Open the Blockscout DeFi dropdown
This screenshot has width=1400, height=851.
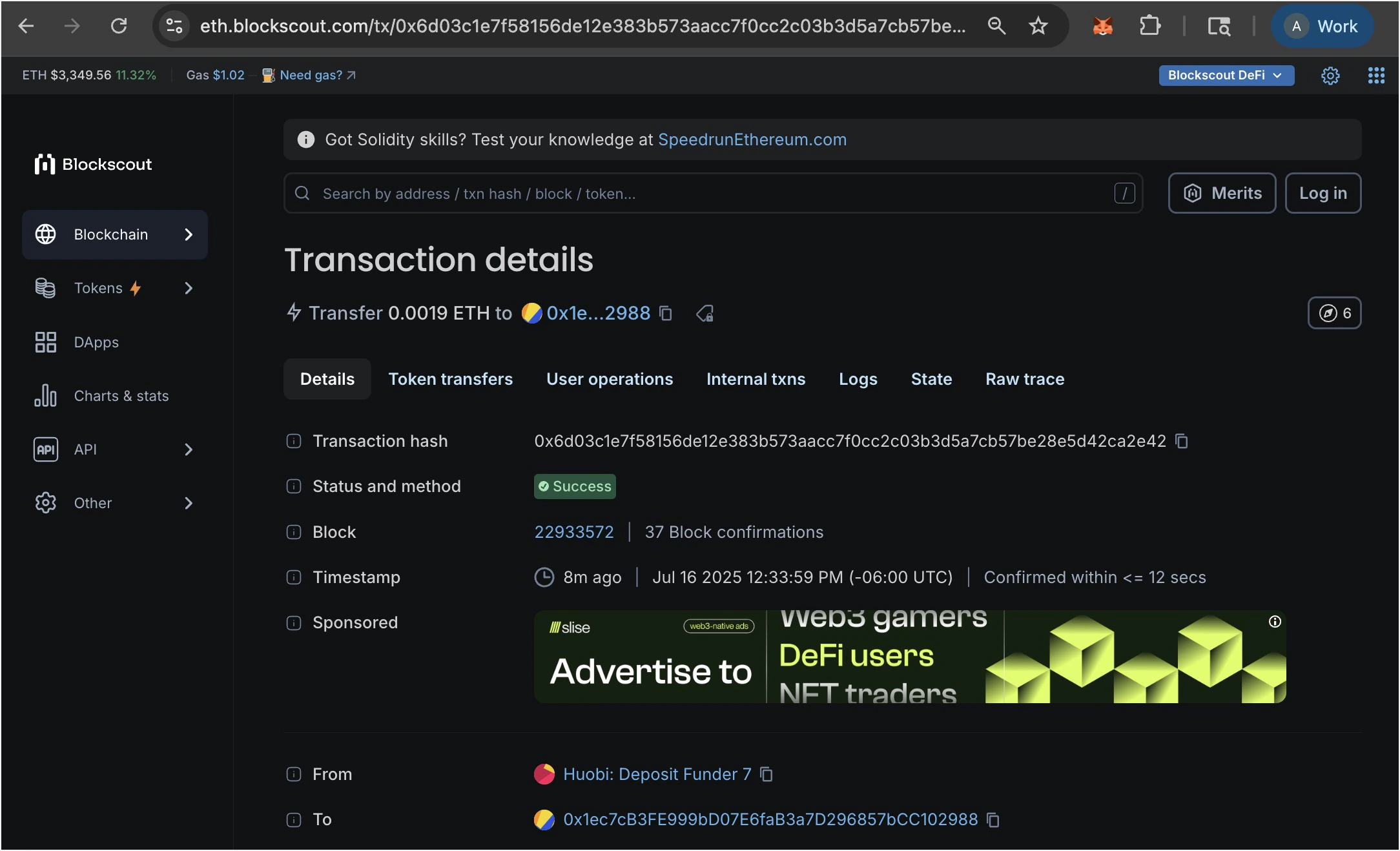tap(1225, 75)
